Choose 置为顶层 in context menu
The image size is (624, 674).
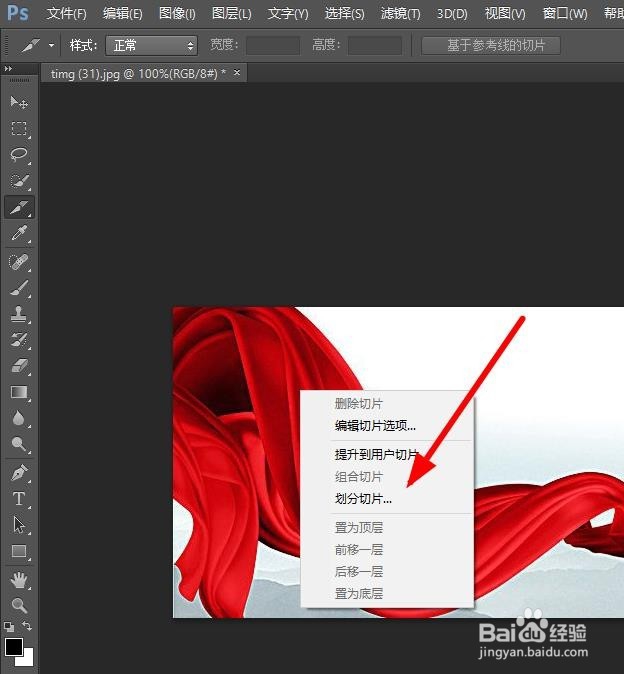[387, 527]
